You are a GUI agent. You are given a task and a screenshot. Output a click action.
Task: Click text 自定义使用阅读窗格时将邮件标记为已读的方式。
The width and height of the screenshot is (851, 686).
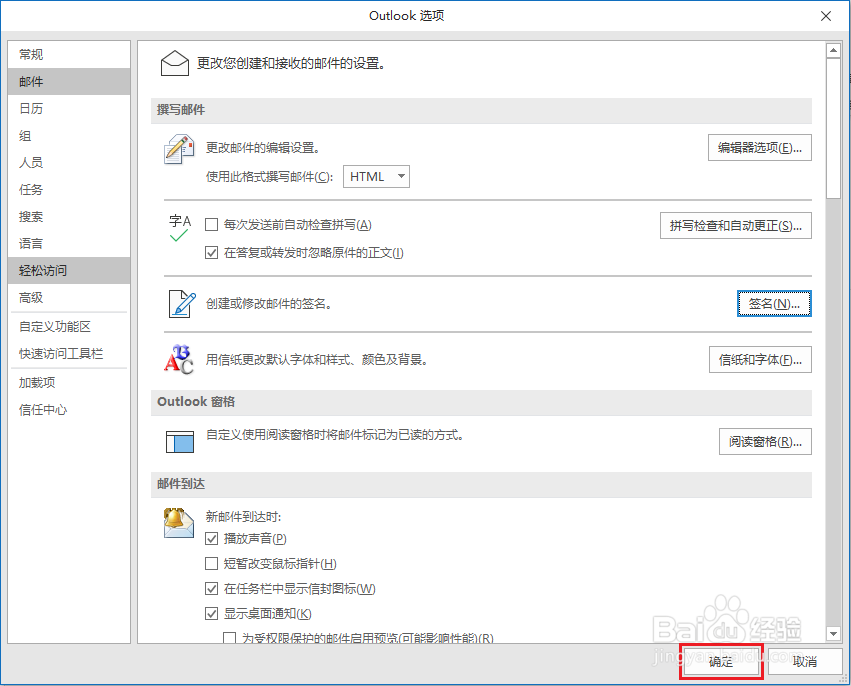[335, 435]
